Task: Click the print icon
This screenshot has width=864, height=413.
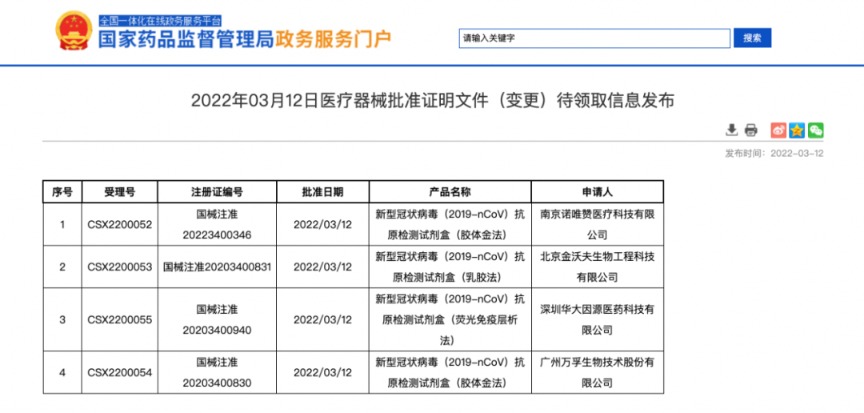Action: click(750, 131)
